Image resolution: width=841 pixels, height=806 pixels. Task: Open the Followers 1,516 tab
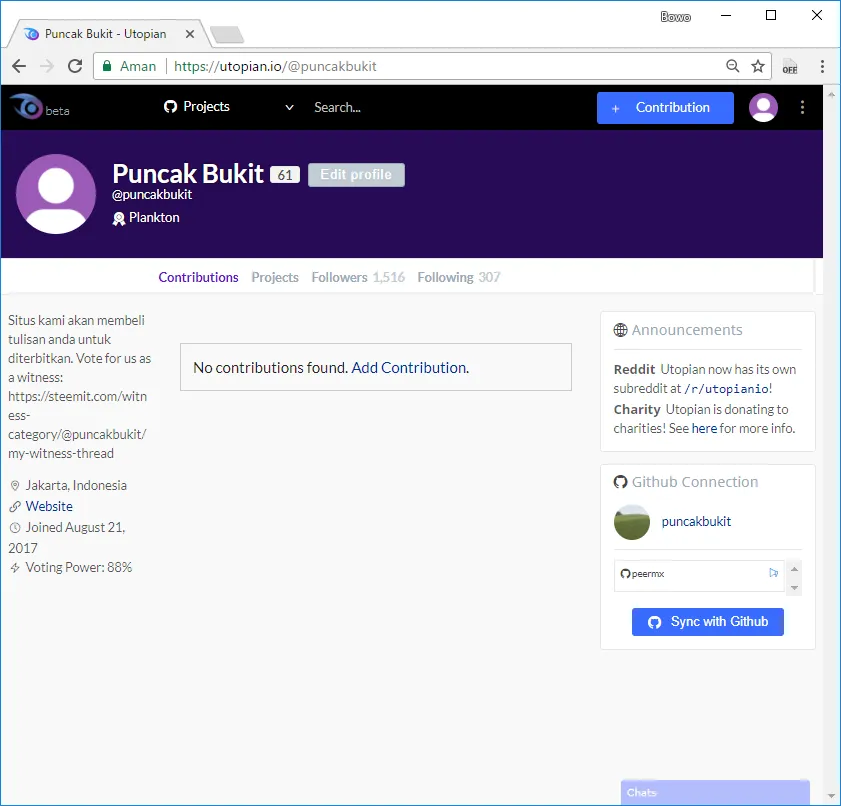(x=358, y=277)
